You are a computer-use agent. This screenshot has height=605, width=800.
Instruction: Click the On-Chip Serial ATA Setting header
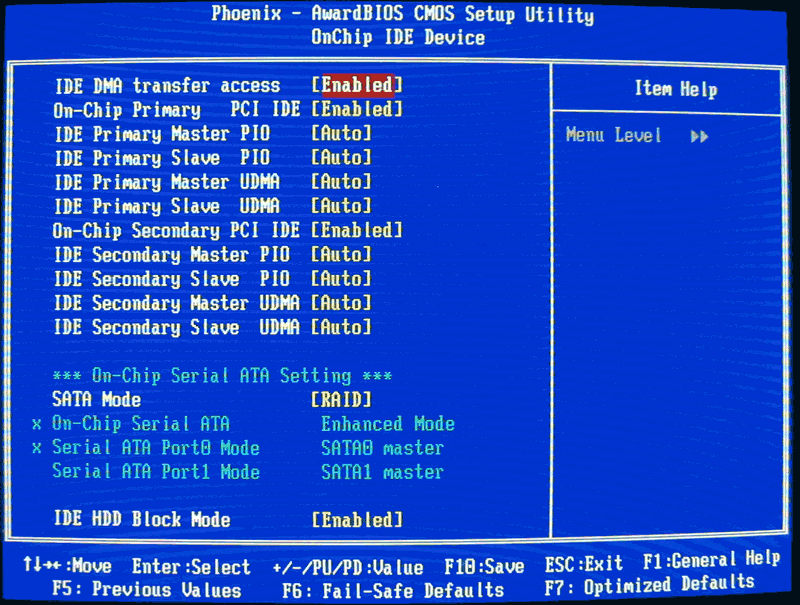(x=222, y=376)
